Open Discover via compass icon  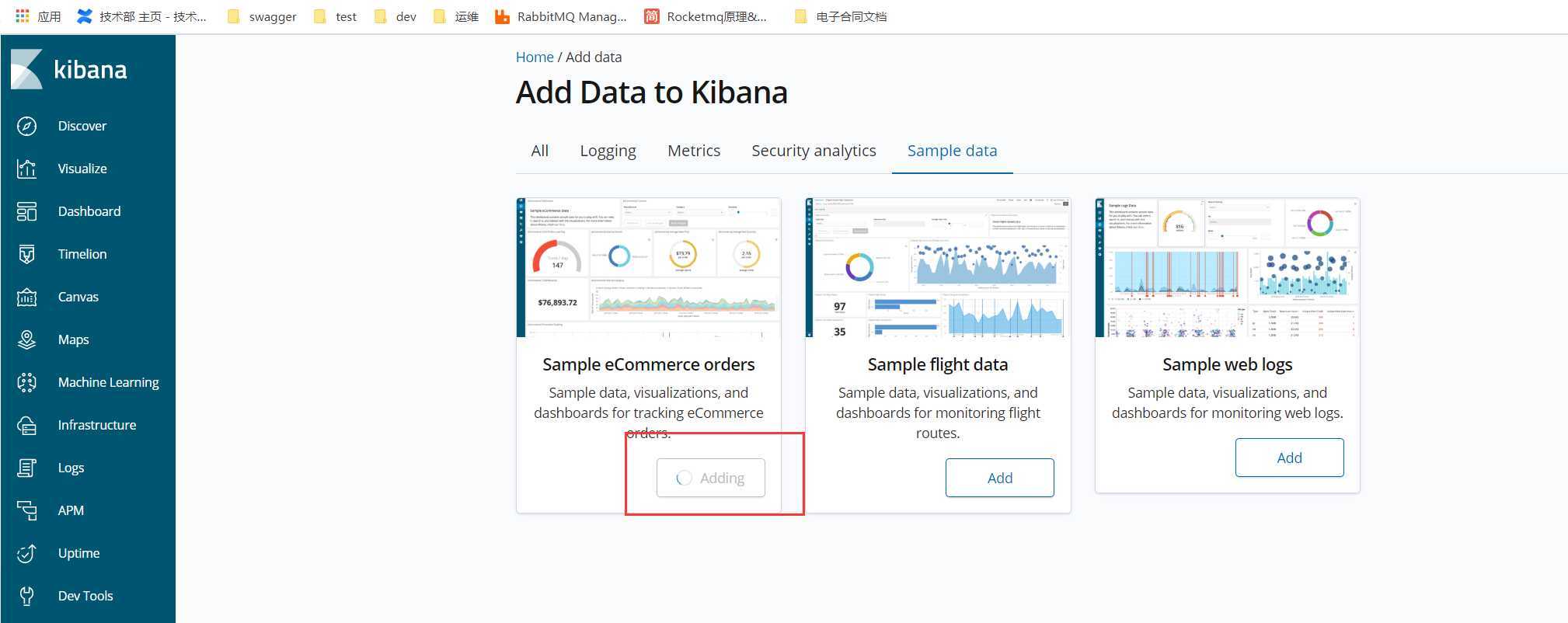point(27,126)
